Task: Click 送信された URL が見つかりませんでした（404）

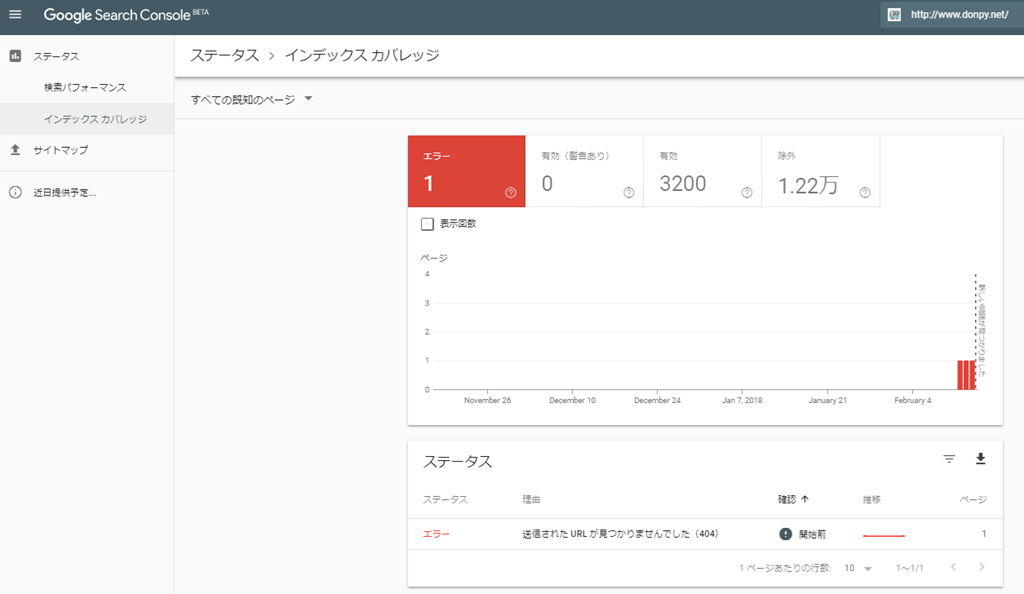Action: [620, 534]
